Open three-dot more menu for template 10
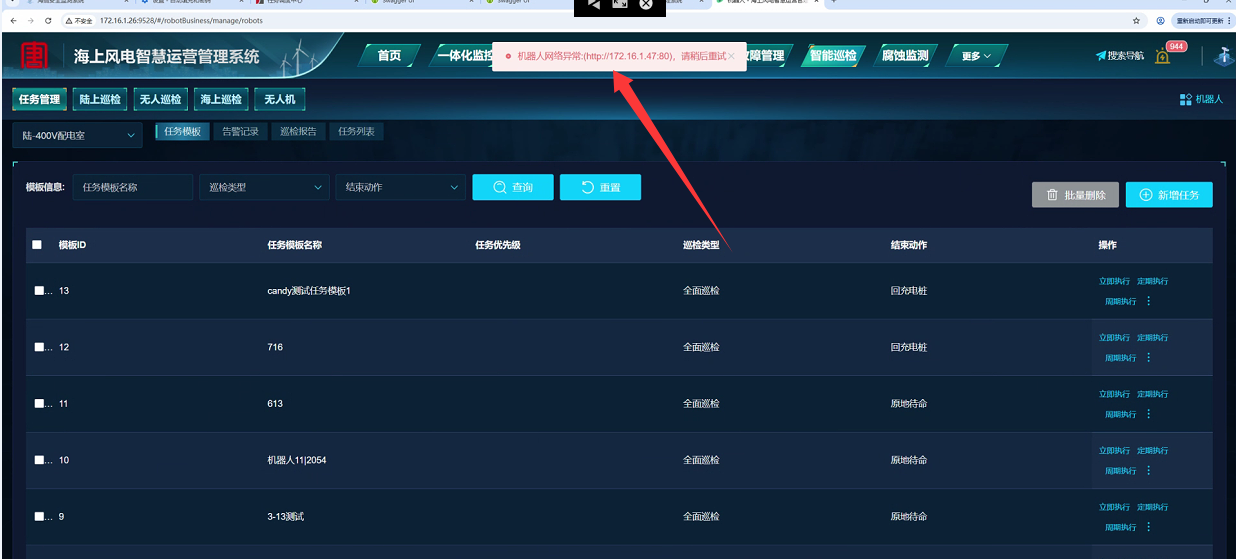Image resolution: width=1236 pixels, height=559 pixels. (1148, 470)
